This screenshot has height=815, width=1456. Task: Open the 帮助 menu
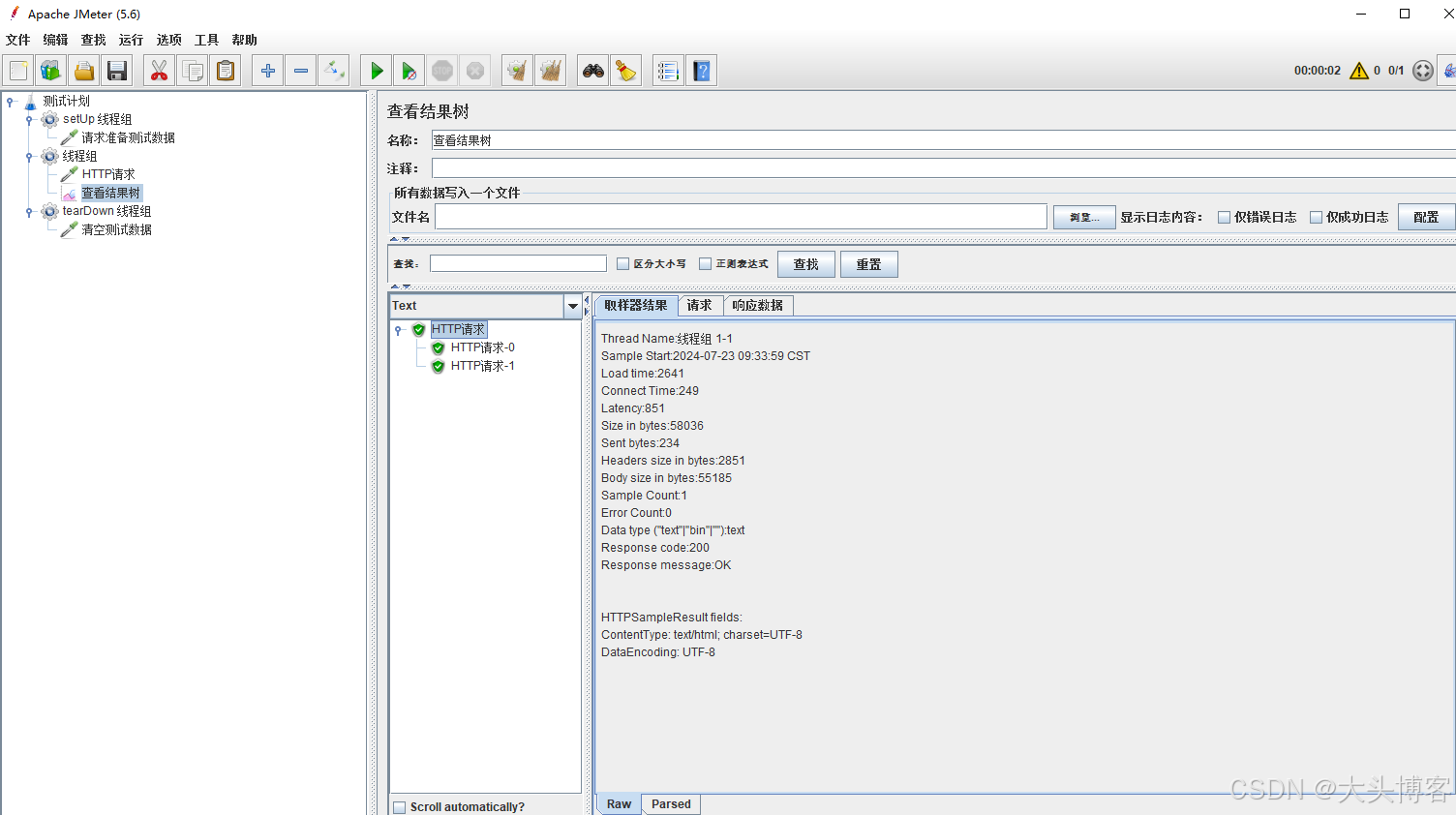(245, 40)
